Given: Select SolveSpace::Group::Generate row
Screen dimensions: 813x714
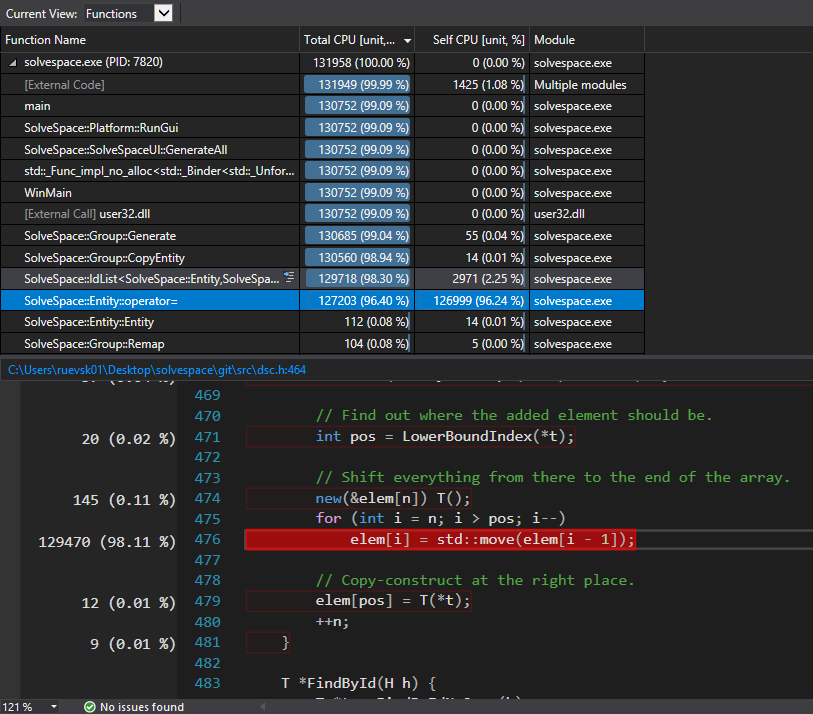Looking at the screenshot, I should [x=323, y=235].
